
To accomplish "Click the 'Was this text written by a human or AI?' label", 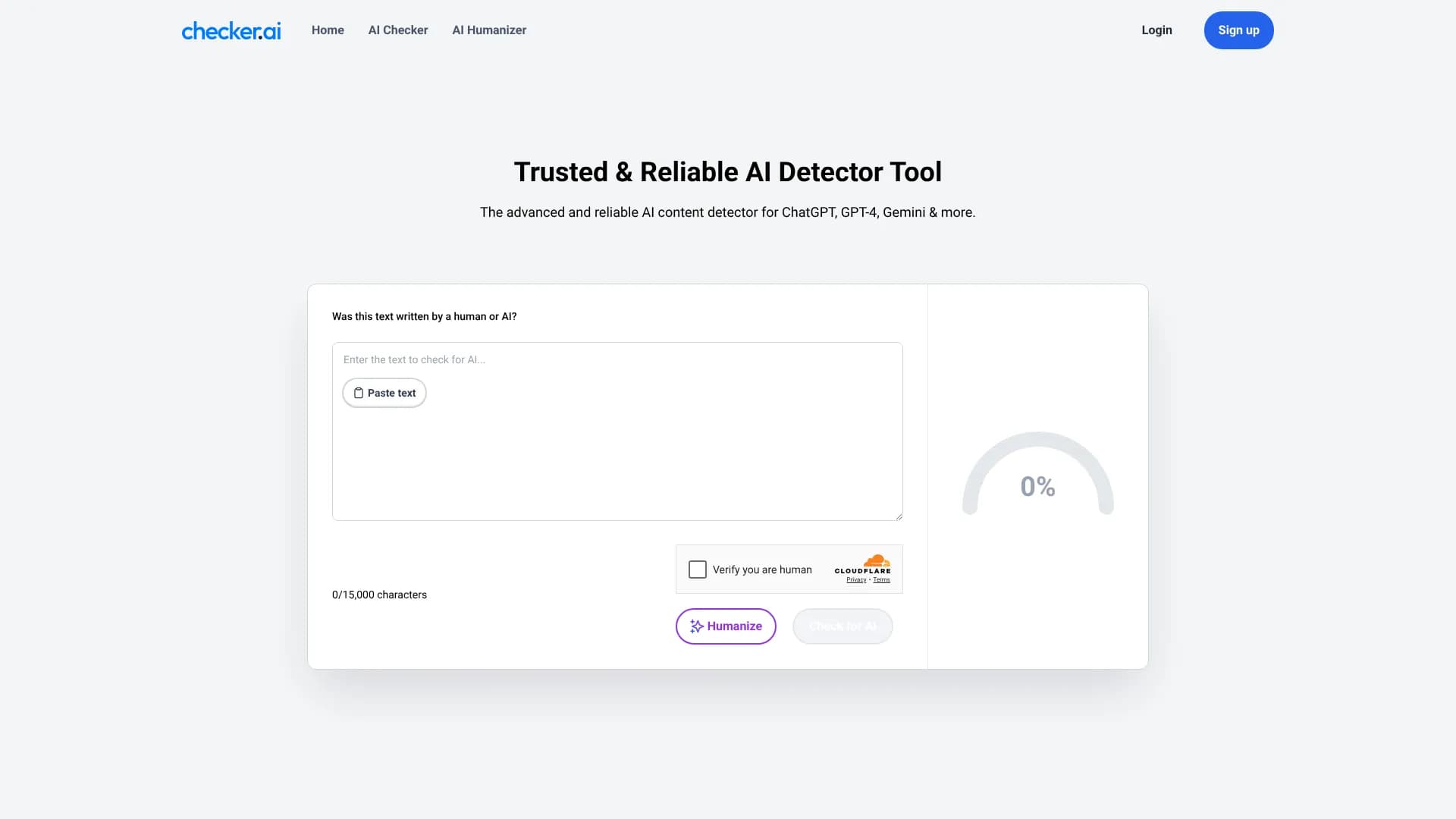I will click(x=424, y=316).
